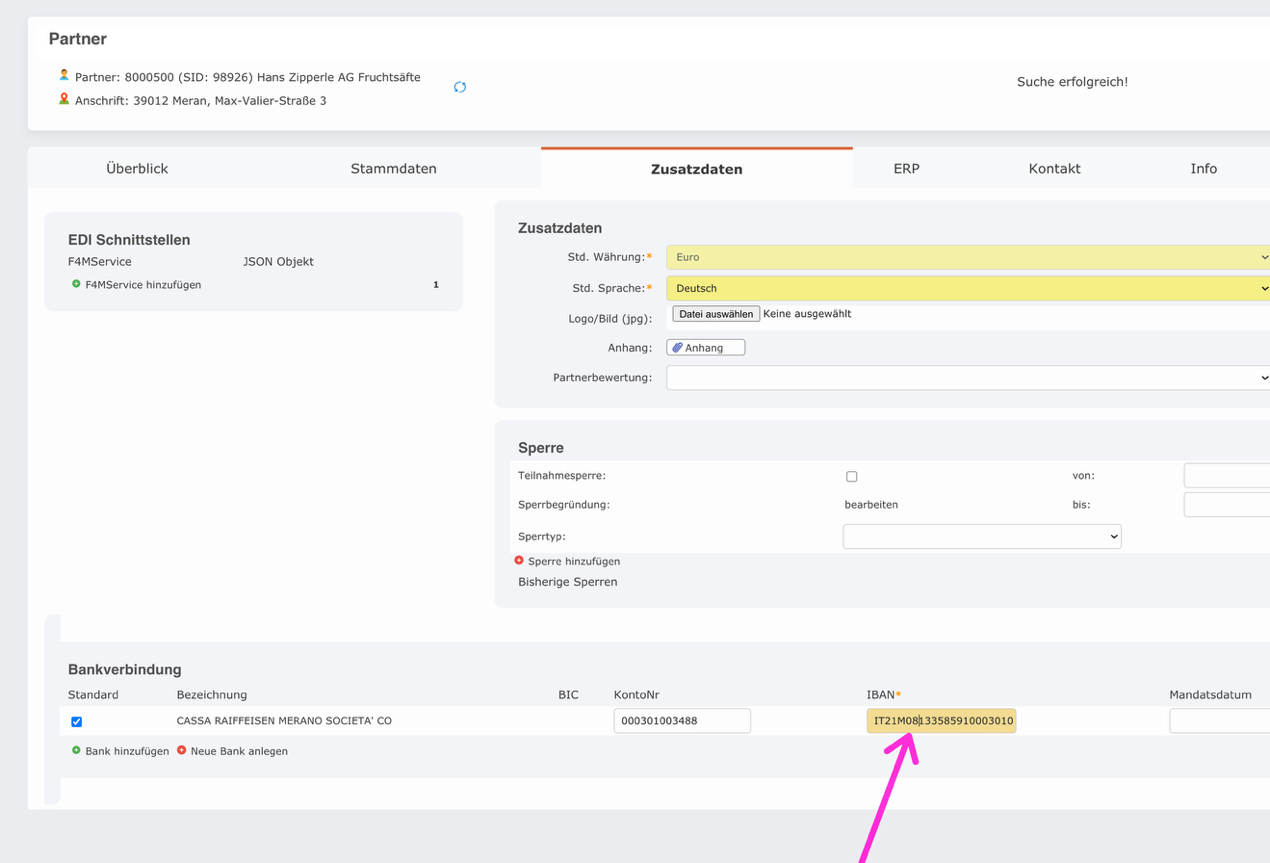Open the Partnerbewertung dropdown
The height and width of the screenshot is (863, 1270).
pyautogui.click(x=967, y=378)
